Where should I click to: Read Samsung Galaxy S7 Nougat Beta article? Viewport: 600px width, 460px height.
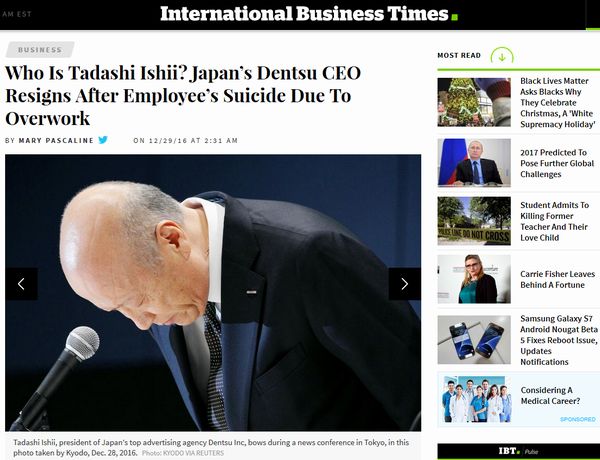[x=558, y=340]
